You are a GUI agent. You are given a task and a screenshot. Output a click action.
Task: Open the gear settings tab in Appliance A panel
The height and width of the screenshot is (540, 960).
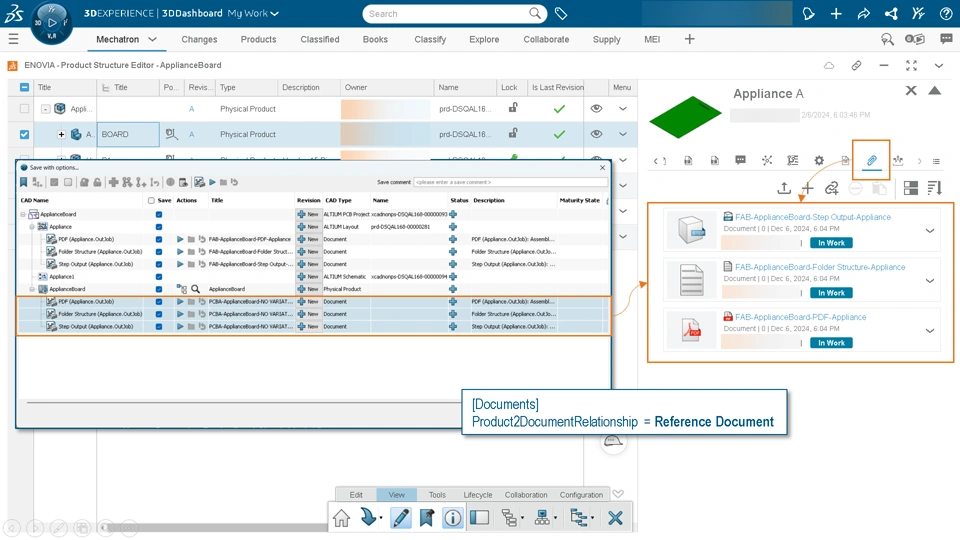point(819,160)
